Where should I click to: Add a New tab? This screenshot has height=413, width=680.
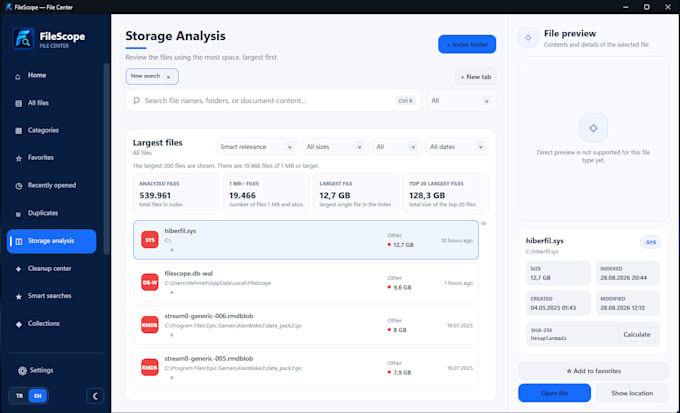(x=476, y=77)
